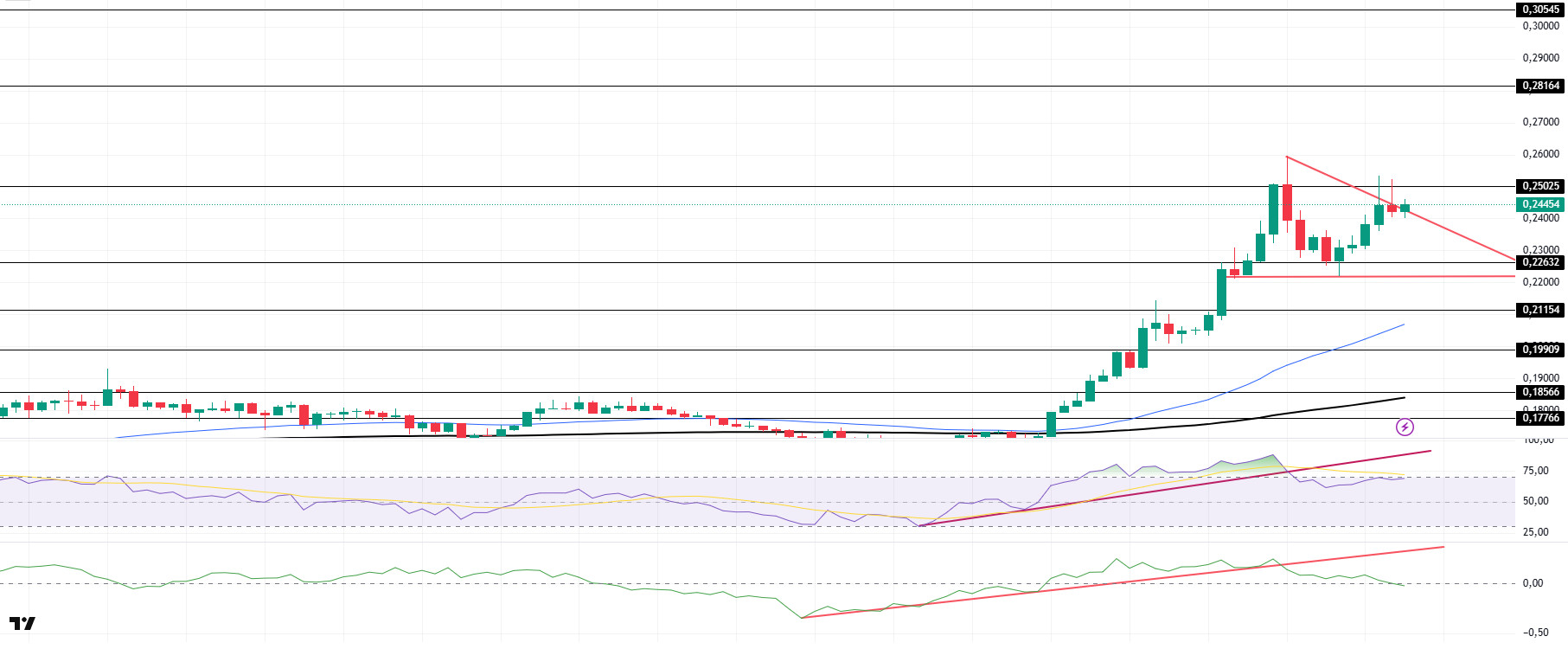Screen dimensions: 1568x649
Task: Click the 0,30000 axis tick value
Action: (1541, 26)
